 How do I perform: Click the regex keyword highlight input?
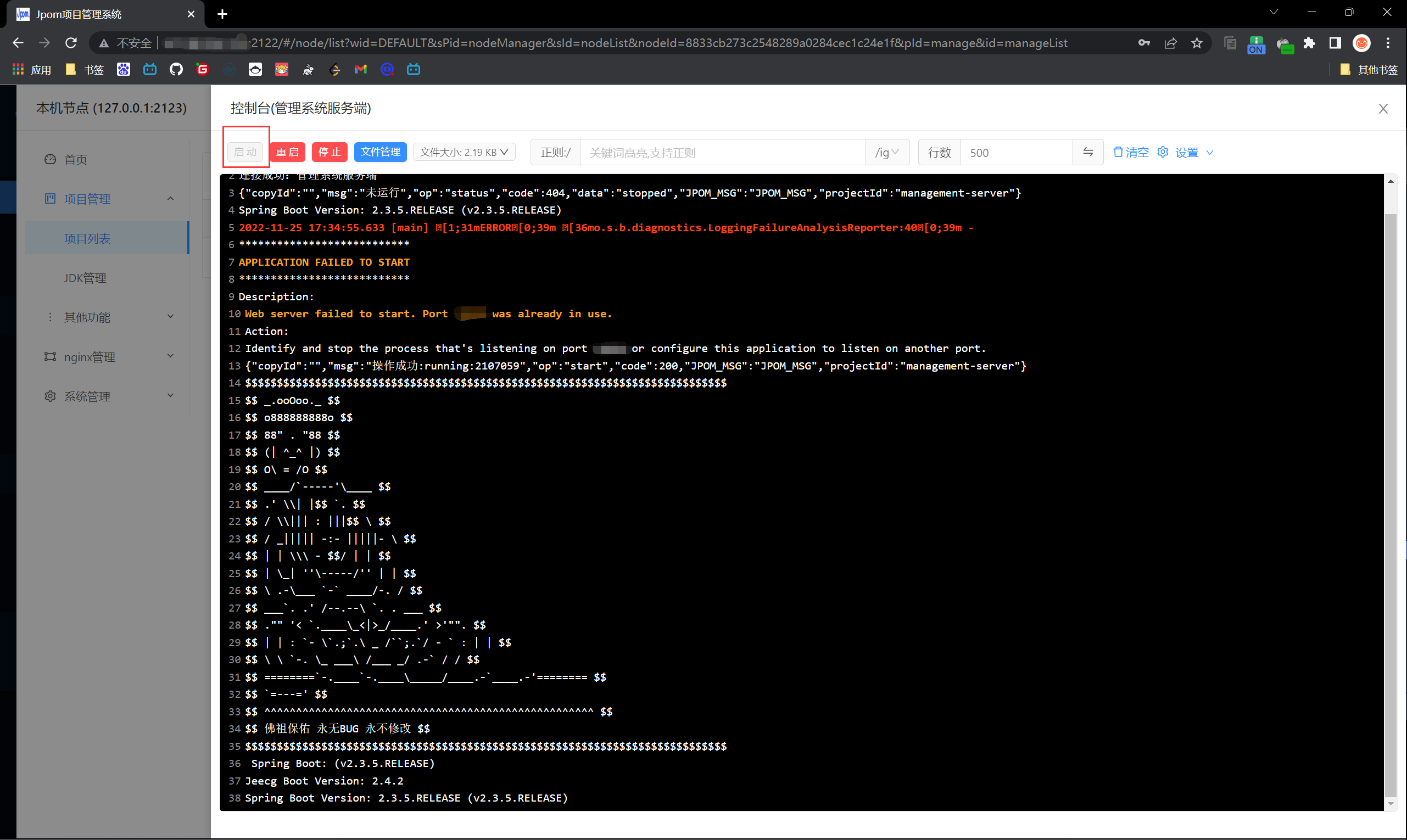722,153
